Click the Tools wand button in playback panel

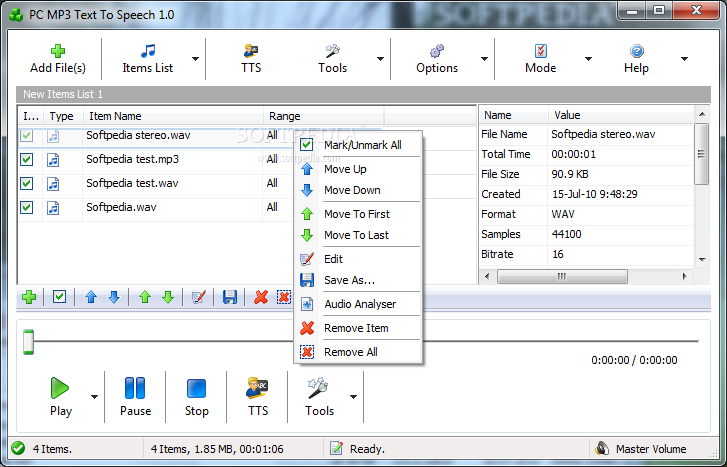(319, 397)
